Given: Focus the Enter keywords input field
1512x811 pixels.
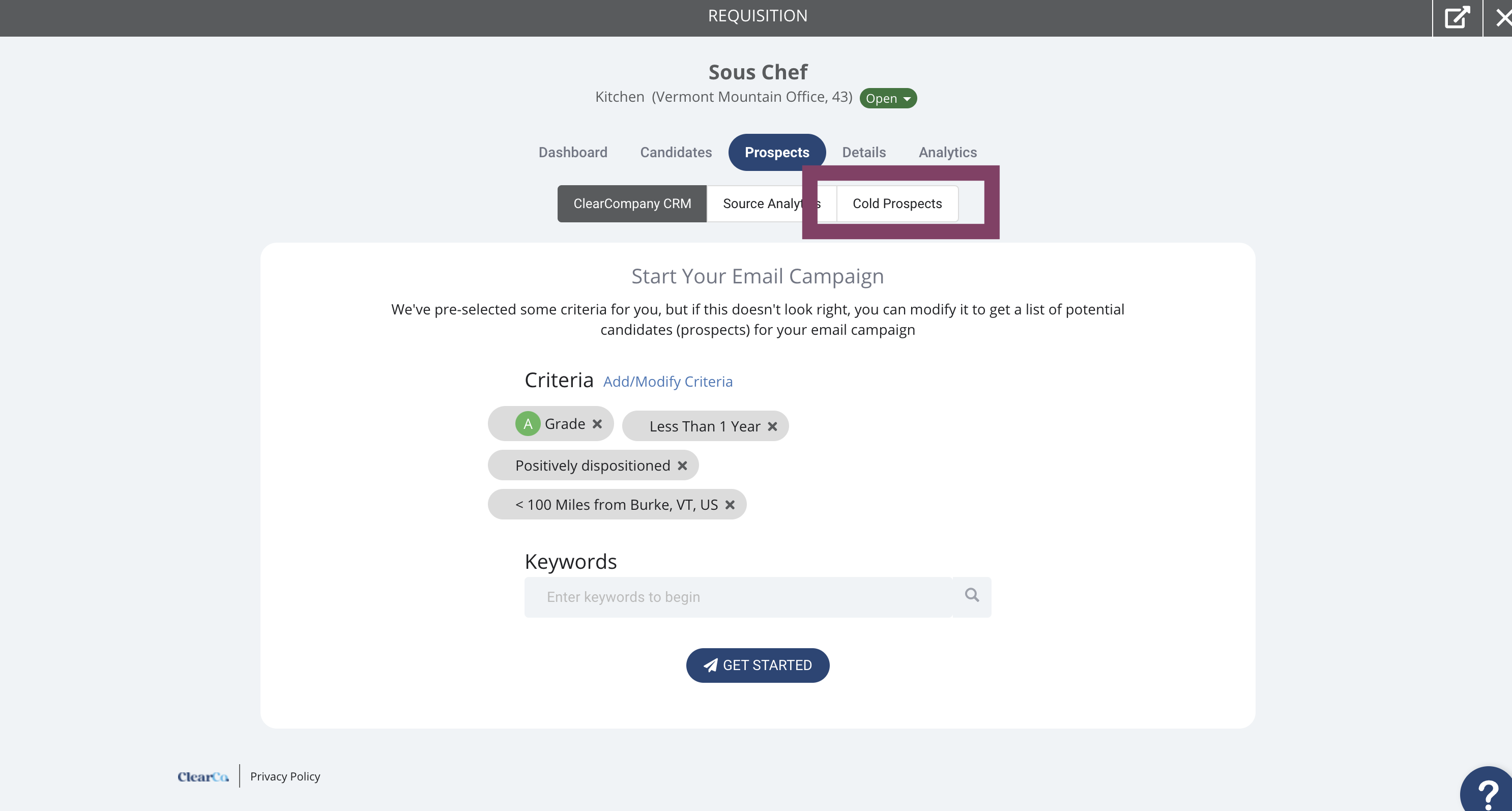Looking at the screenshot, I should [738, 597].
